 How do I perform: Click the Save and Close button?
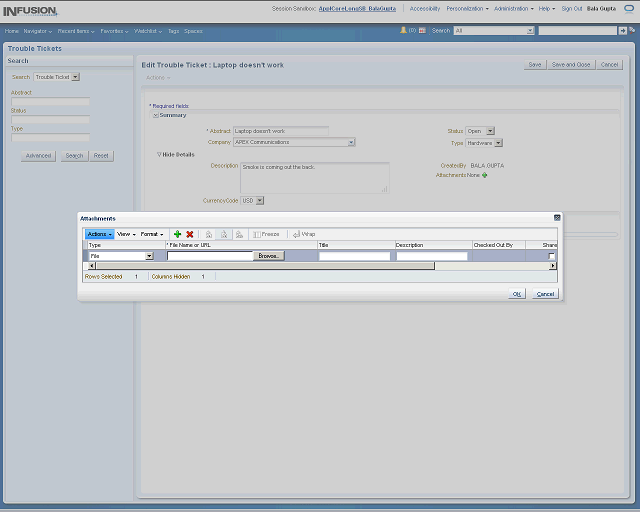tap(571, 65)
